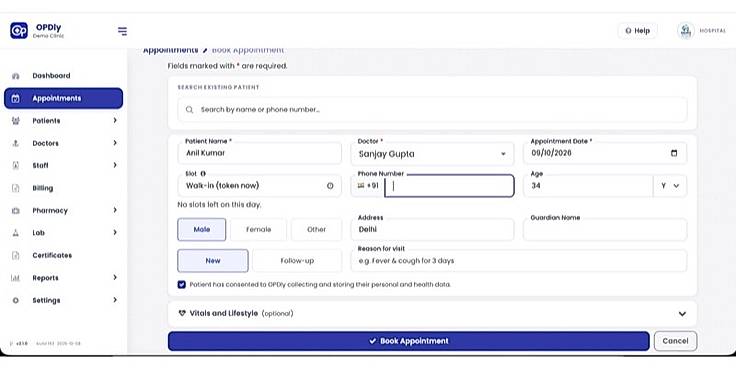Viewport: 736px width, 368px height.
Task: Click the Book Appointment button
Action: 408,341
